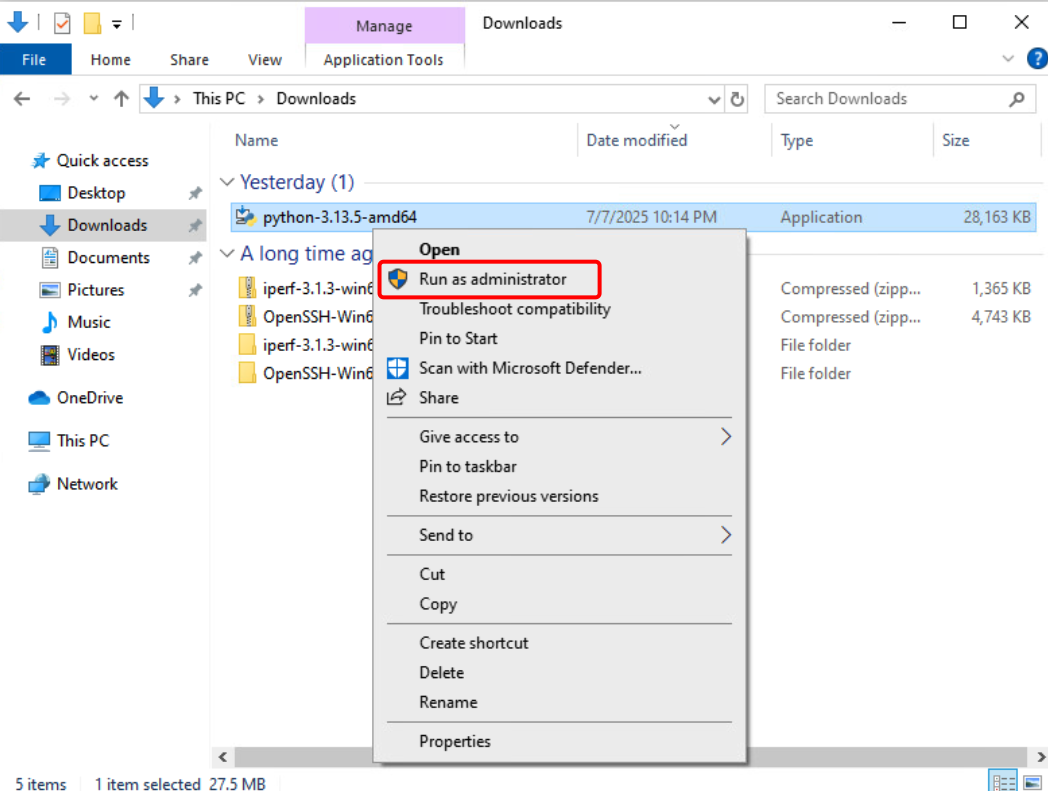Expand the Send to submenu
This screenshot has height=791, width=1048.
(x=725, y=535)
